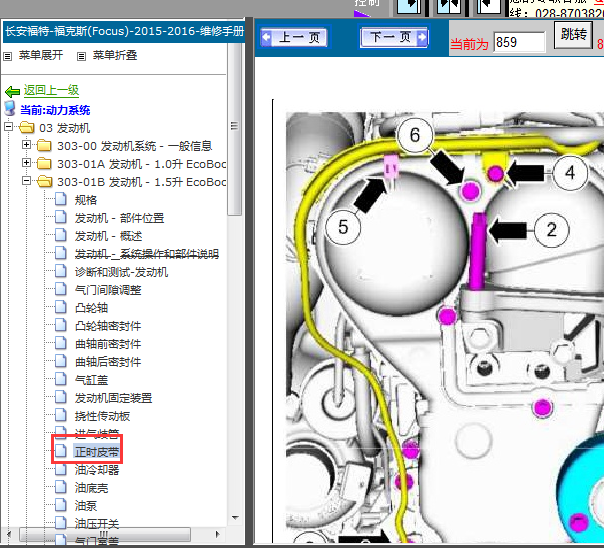Select the 03 发动机 folder icon
Viewport: 604px width, 548px height.
26,127
